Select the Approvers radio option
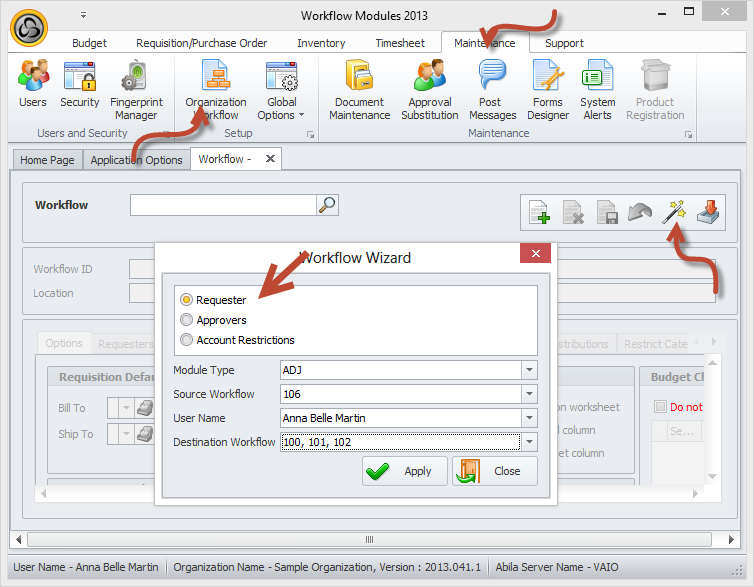 click(x=186, y=320)
